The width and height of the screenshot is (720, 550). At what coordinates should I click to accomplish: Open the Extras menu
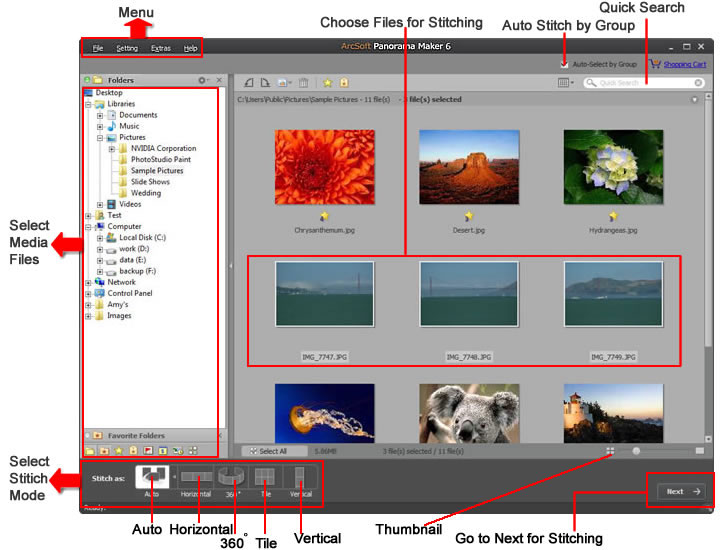(x=161, y=48)
